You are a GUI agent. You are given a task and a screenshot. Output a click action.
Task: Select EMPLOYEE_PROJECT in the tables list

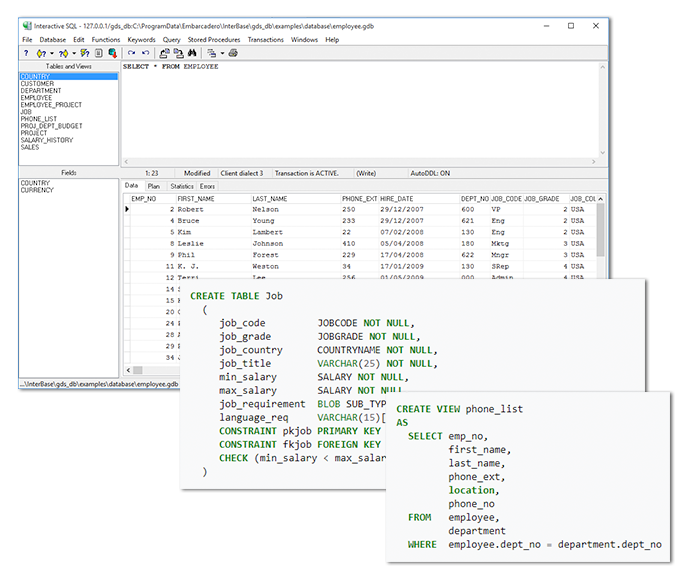(51, 104)
